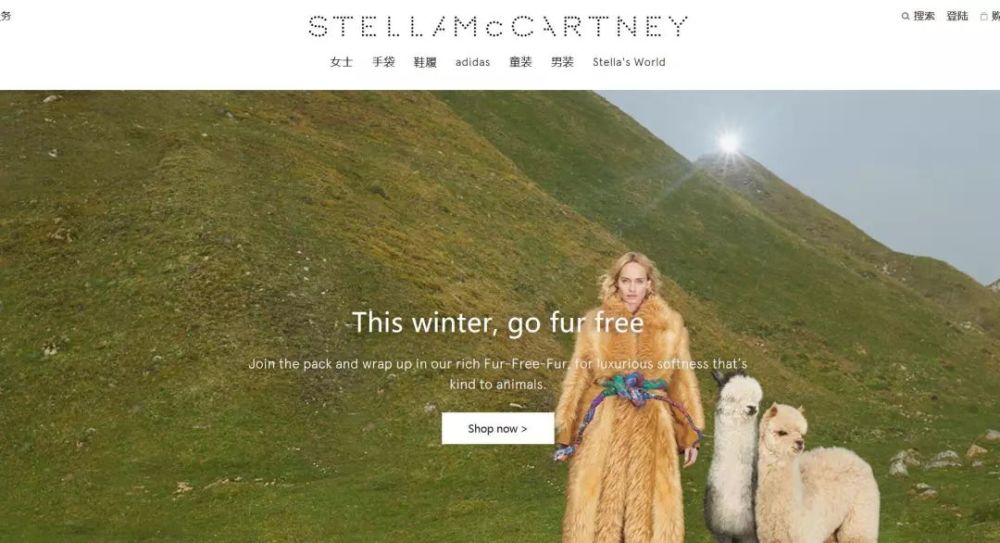Click the Fur-Free-Fur description text
The height and width of the screenshot is (543, 1000).
497,374
